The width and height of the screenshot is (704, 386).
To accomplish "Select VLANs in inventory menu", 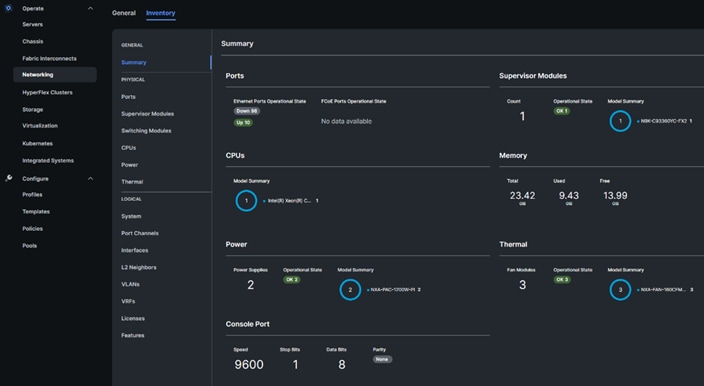I will pyautogui.click(x=130, y=284).
